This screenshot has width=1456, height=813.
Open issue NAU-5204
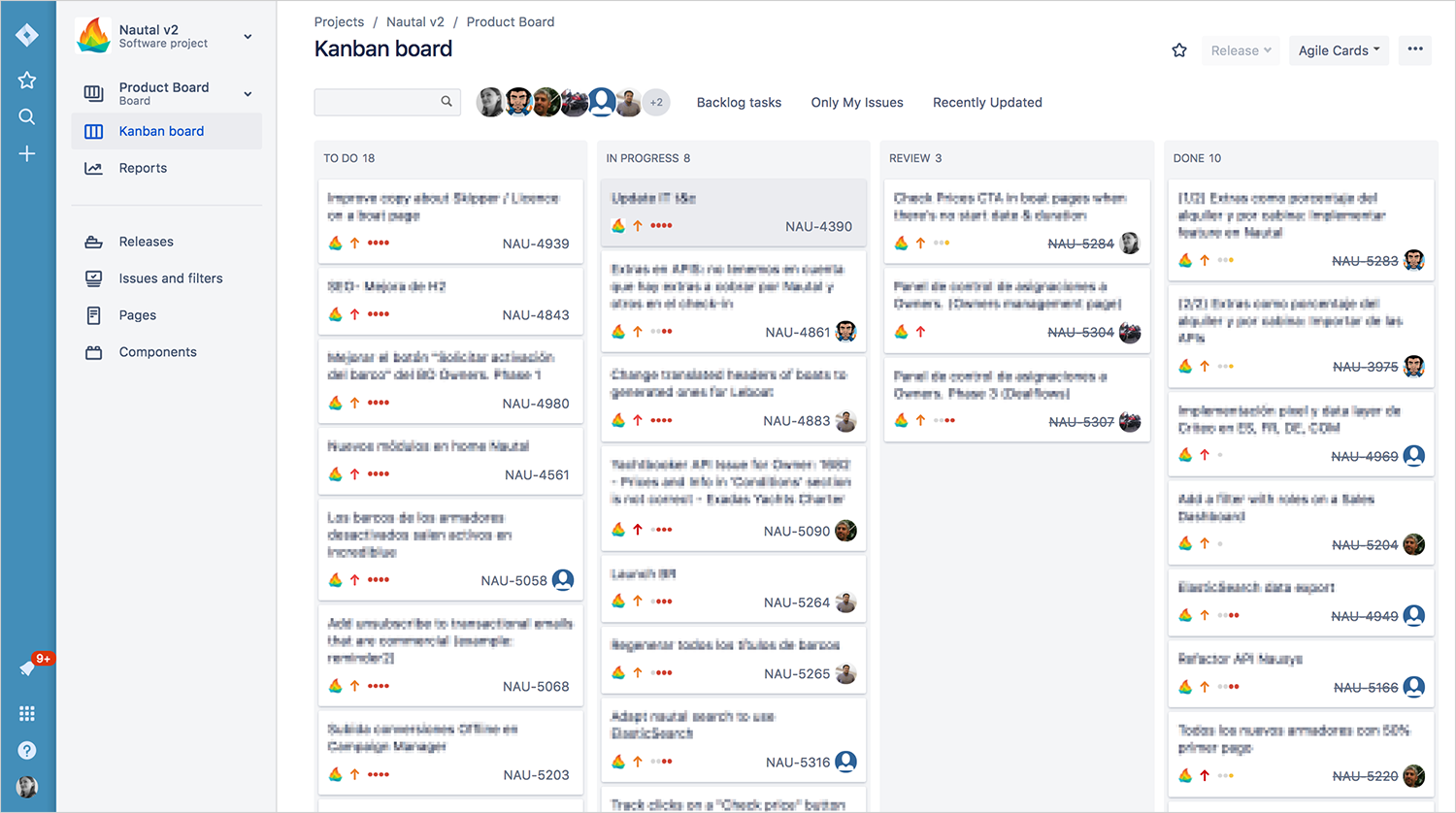[1365, 545]
